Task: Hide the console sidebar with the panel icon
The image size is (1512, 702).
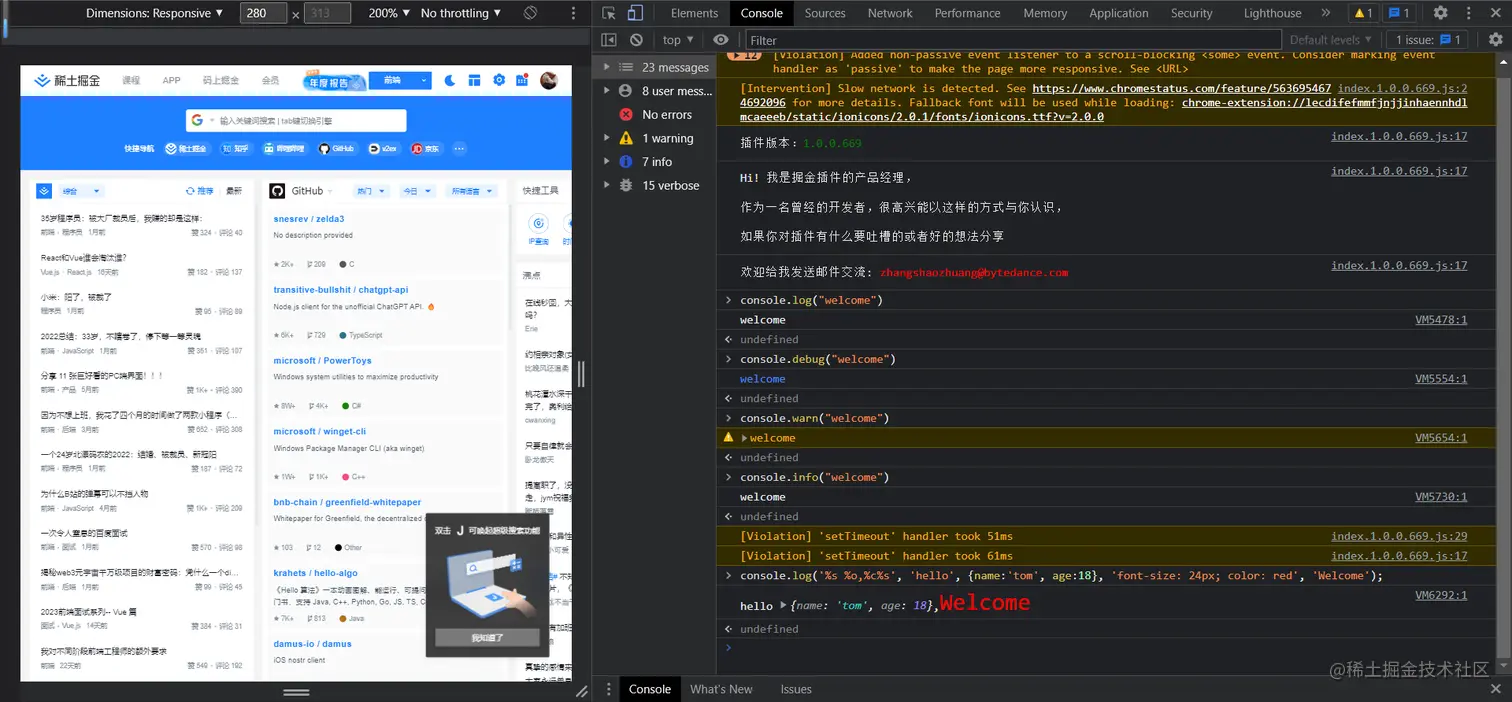Action: [x=609, y=40]
